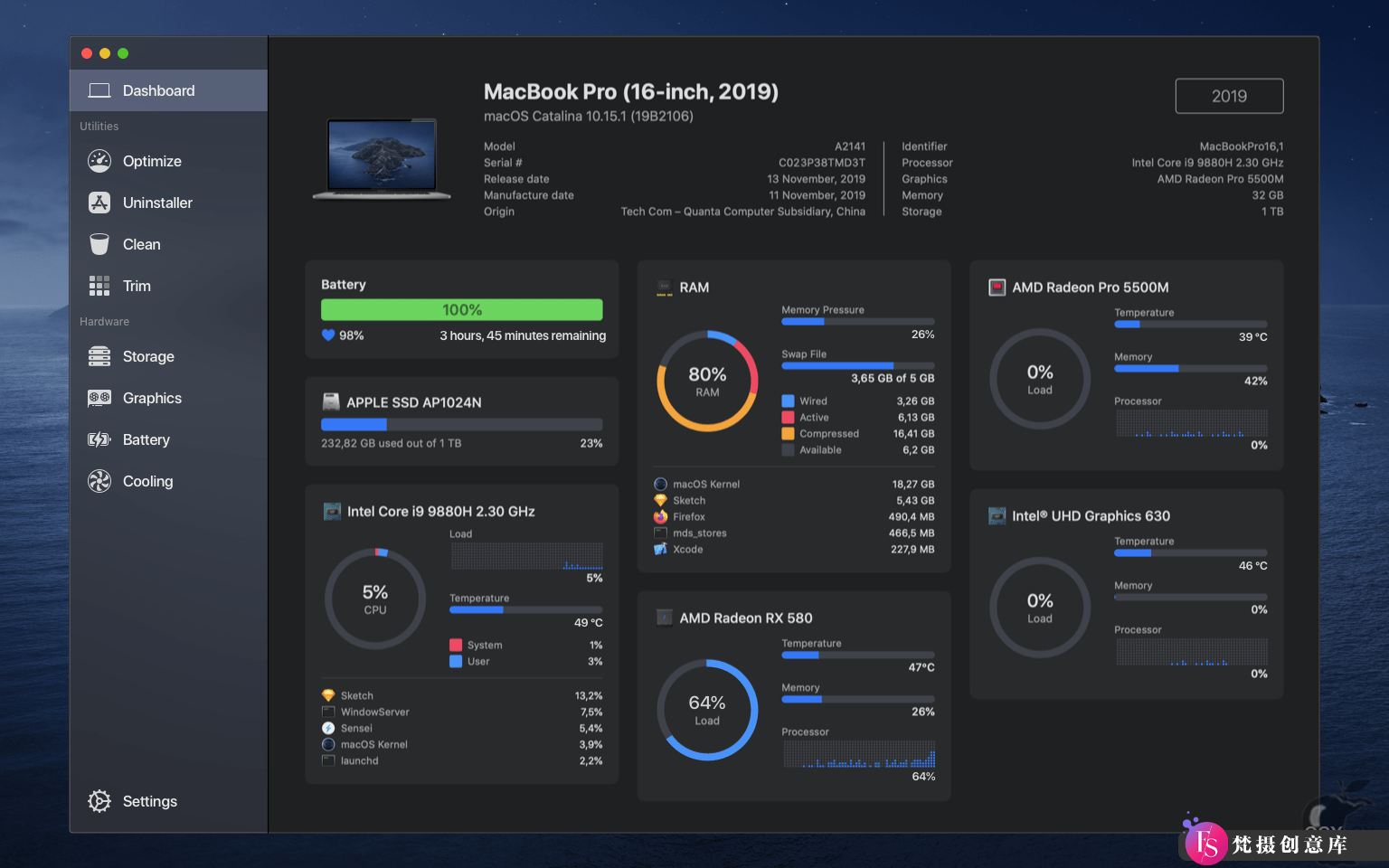Open the Settings entry

tap(168, 801)
